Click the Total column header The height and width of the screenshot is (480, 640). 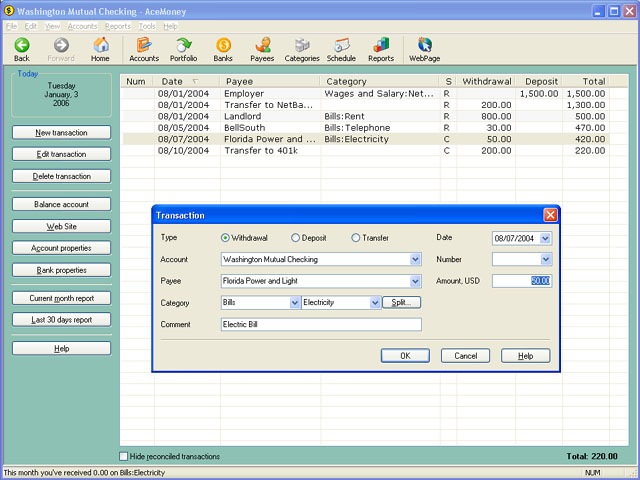pos(586,81)
